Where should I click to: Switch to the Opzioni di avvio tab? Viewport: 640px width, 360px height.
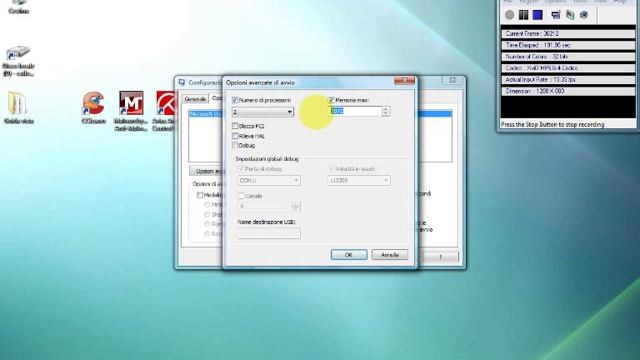[x=217, y=98]
